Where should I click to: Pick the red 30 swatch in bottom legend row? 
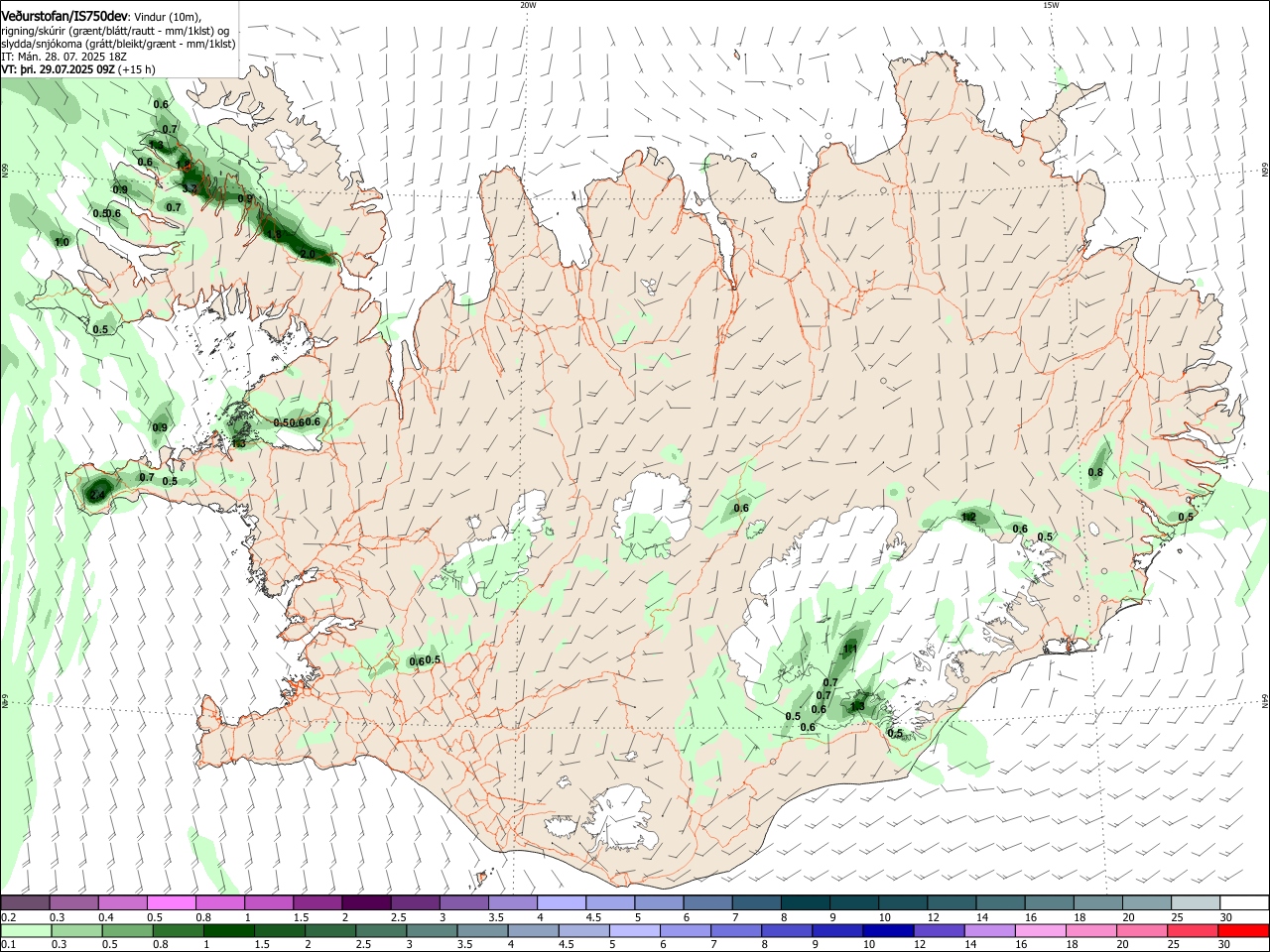(1244, 930)
